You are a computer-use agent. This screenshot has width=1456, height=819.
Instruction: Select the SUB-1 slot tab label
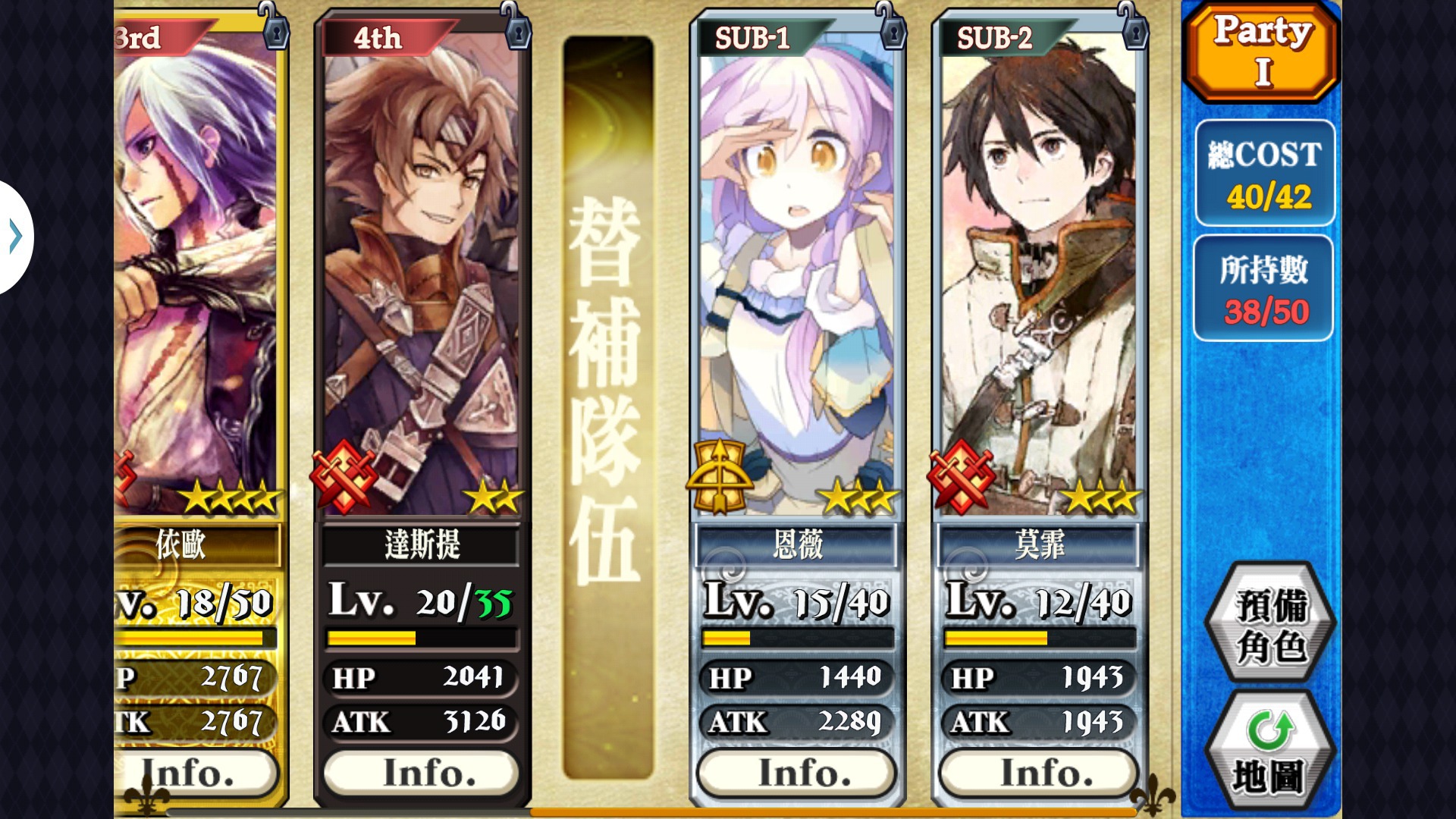click(752, 37)
